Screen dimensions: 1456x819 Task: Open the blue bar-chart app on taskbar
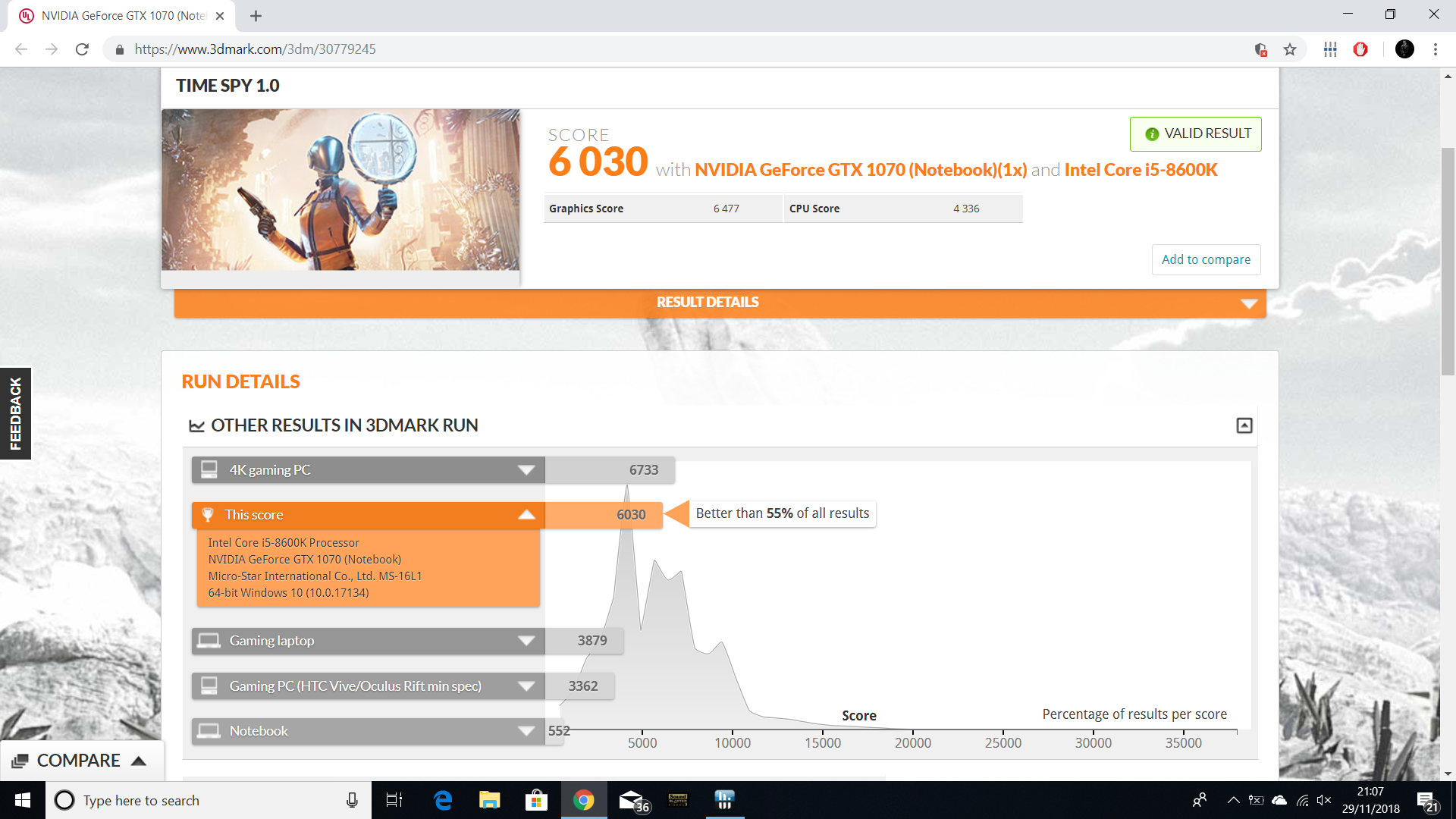tap(724, 800)
